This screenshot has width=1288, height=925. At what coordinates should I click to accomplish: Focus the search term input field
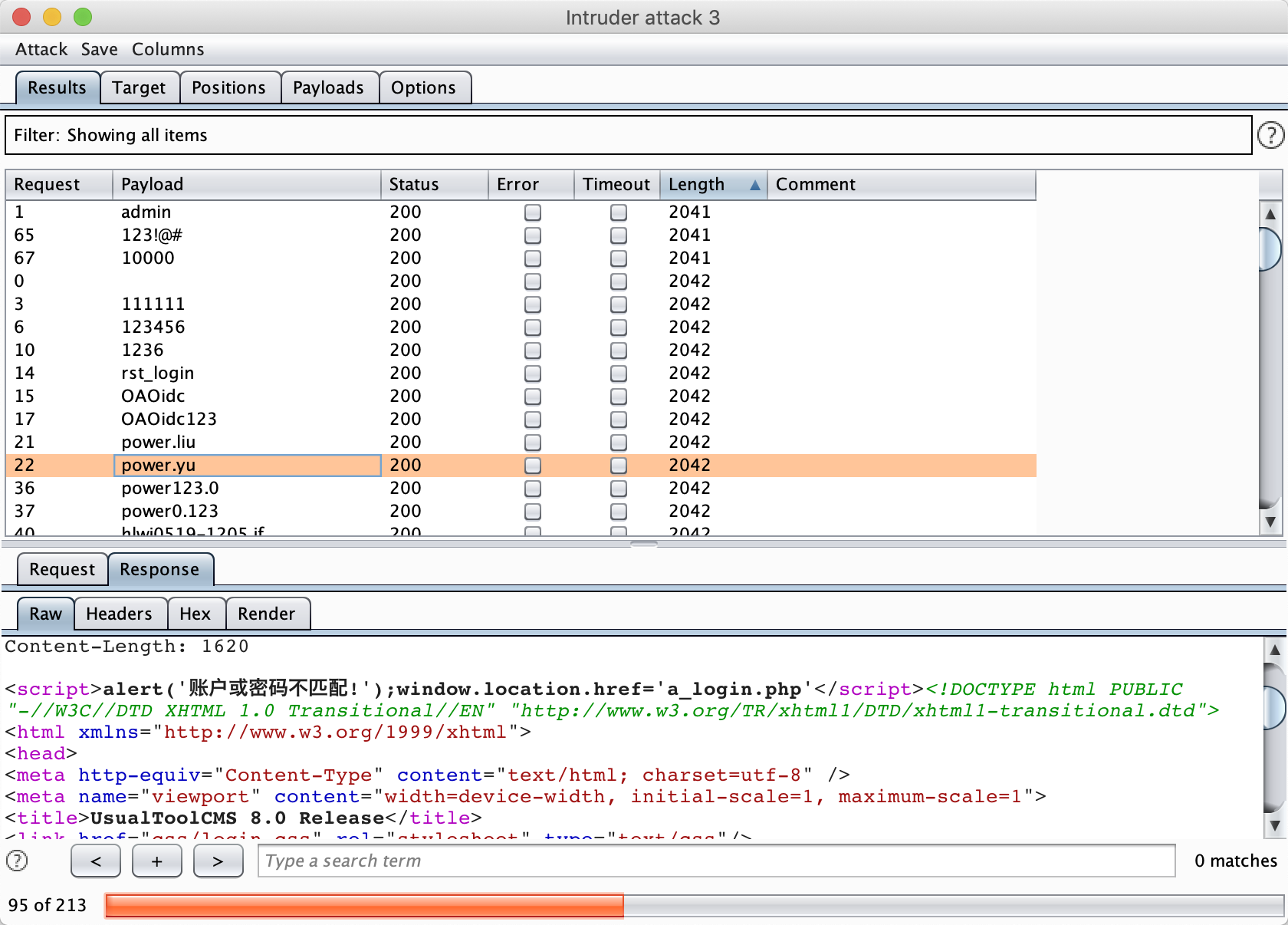tap(717, 861)
